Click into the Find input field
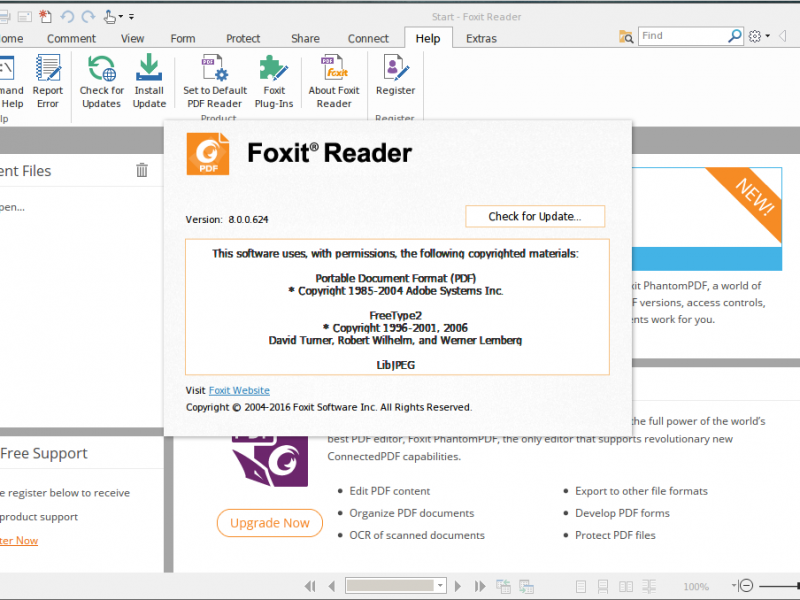Image resolution: width=800 pixels, height=600 pixels. [x=683, y=36]
